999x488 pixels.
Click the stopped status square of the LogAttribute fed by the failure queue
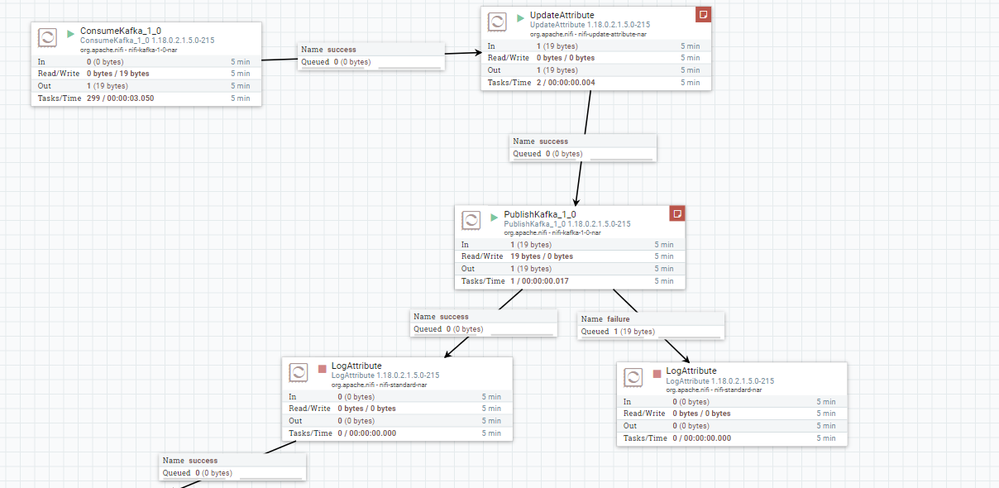pyautogui.click(x=657, y=373)
